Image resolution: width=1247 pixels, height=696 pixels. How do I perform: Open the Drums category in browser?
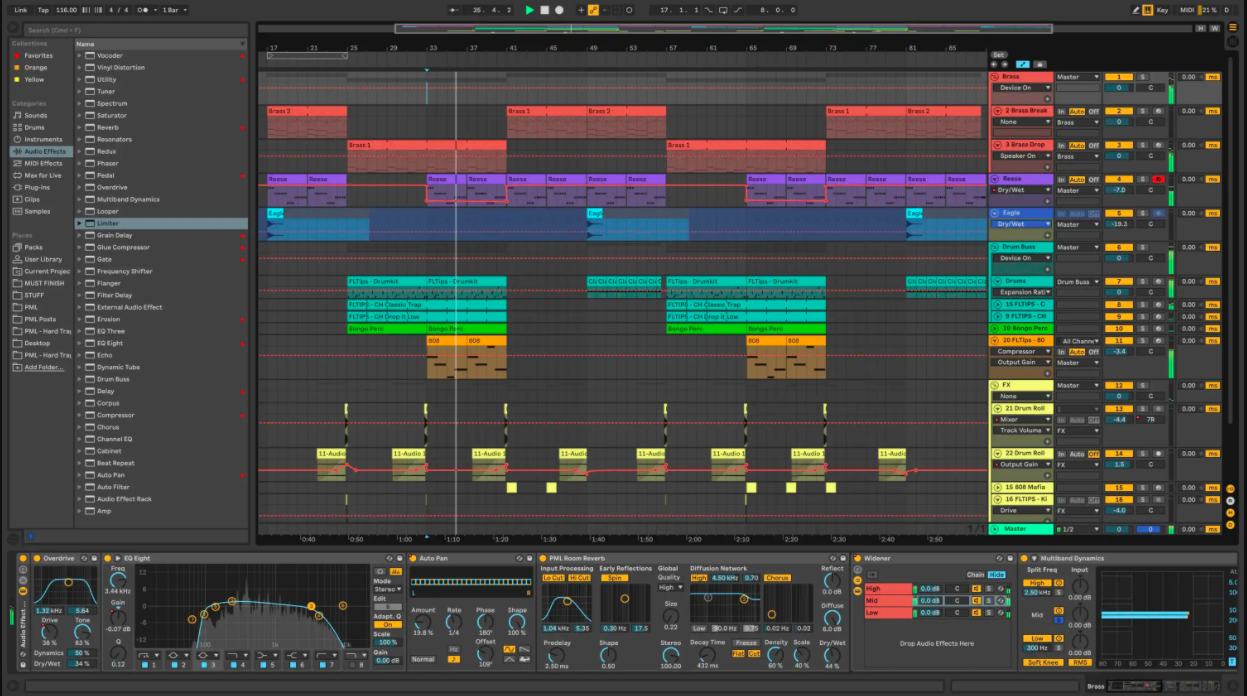click(35, 127)
